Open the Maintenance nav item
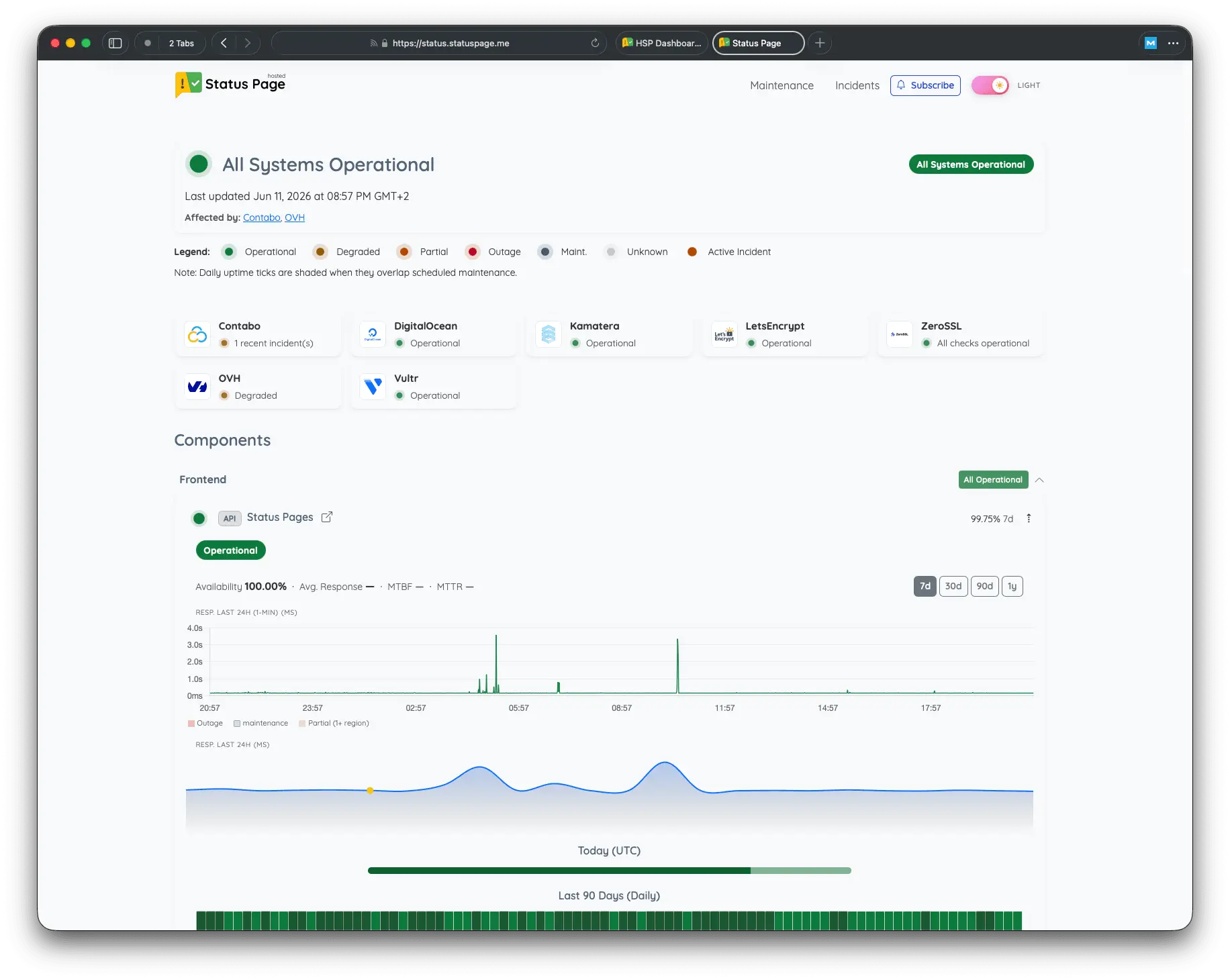The image size is (1230, 980). tap(782, 85)
